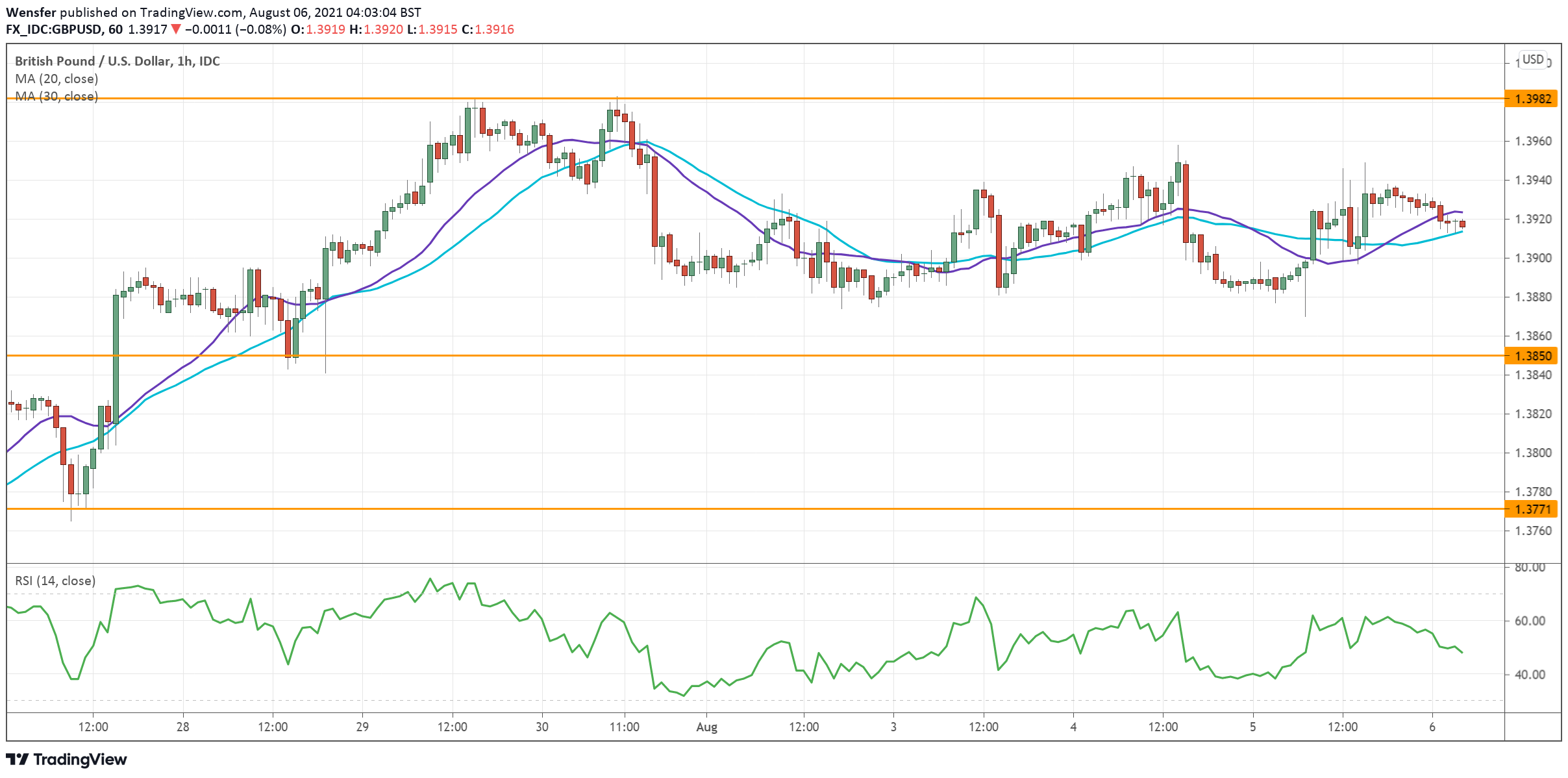Click the FX_IDC:GBPUSD symbol text
The image size is (1568, 778).
[x=54, y=29]
